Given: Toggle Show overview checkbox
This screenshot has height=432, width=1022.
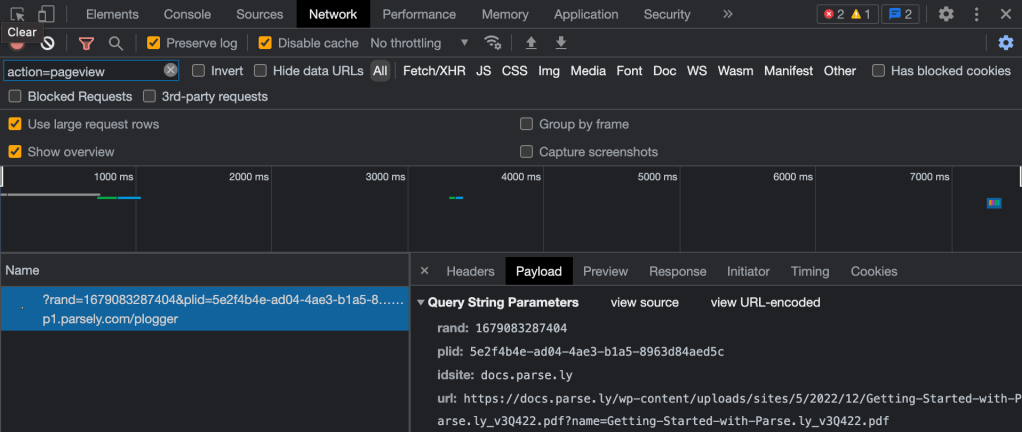Looking at the screenshot, I should point(15,152).
